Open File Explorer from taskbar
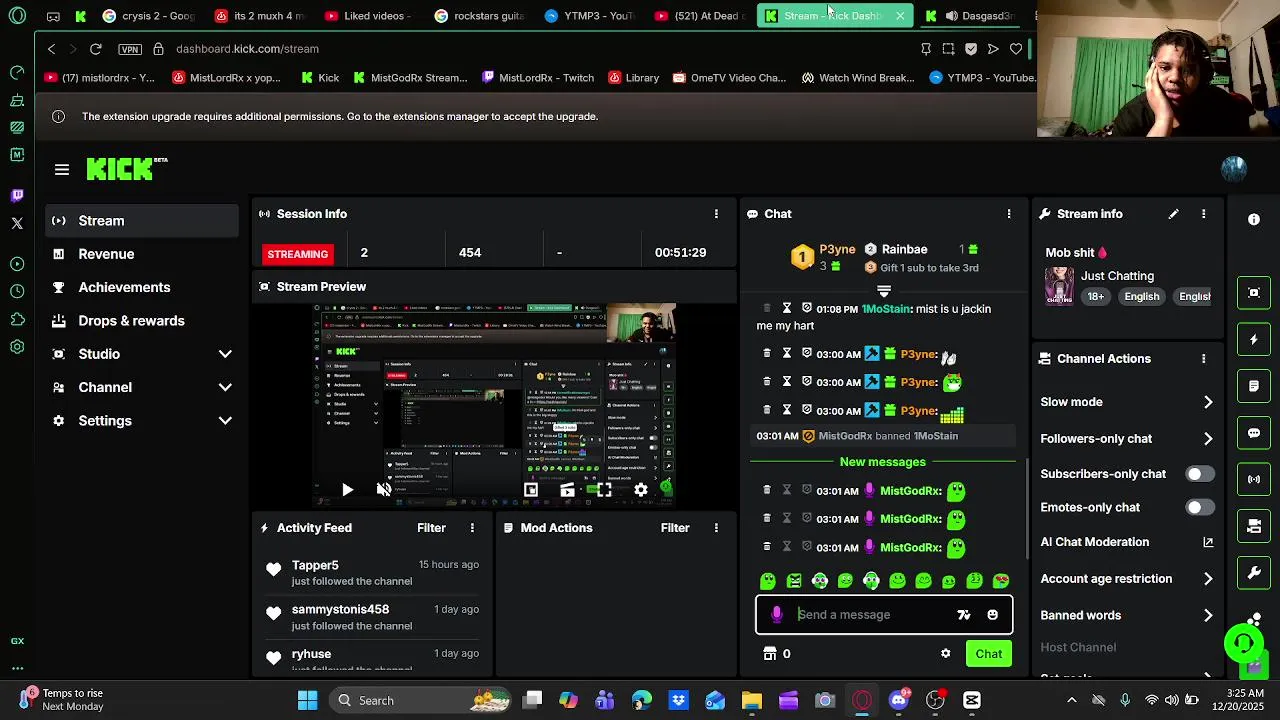The image size is (1280, 720). 752,701
